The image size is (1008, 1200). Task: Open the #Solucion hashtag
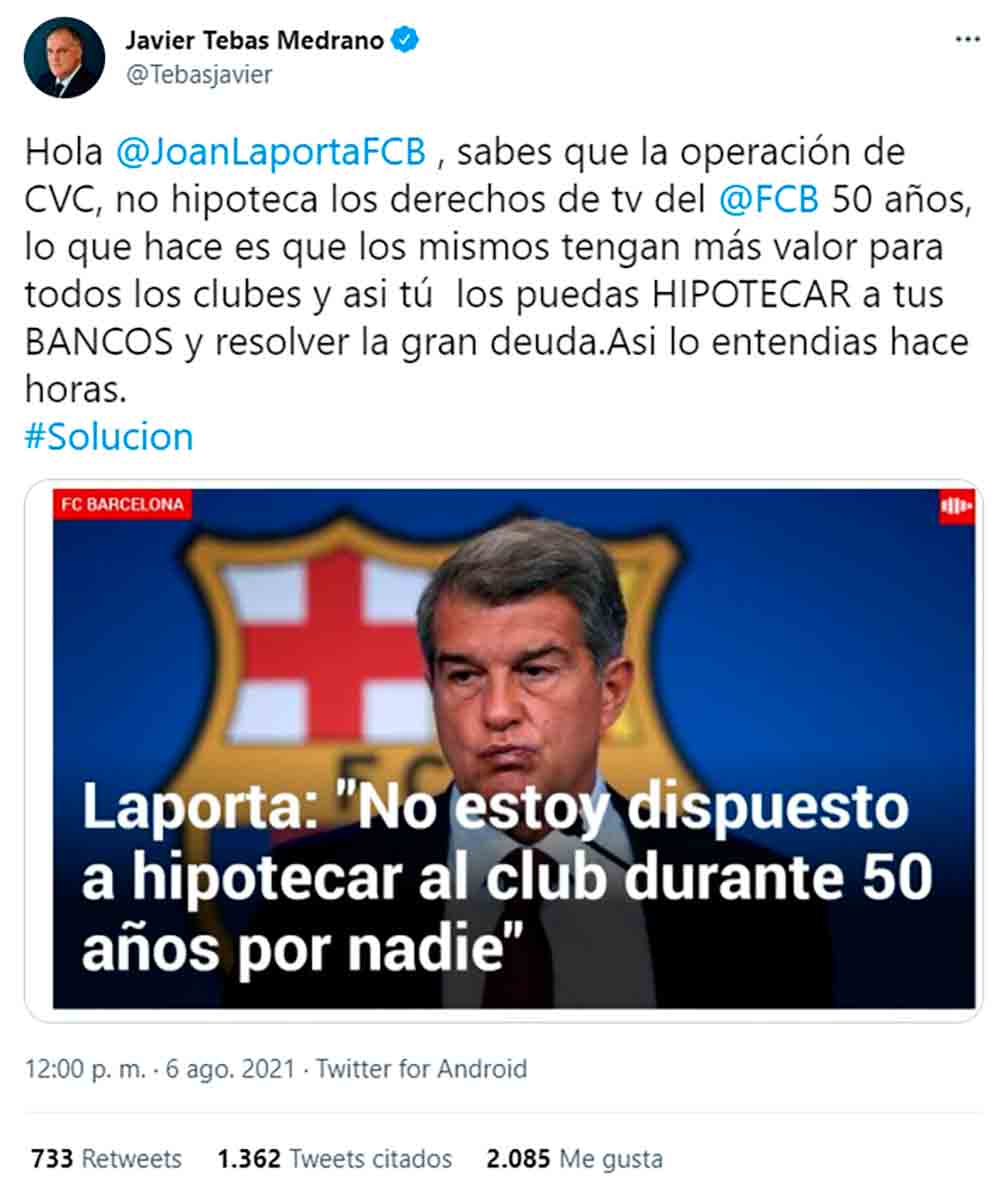[x=108, y=437]
